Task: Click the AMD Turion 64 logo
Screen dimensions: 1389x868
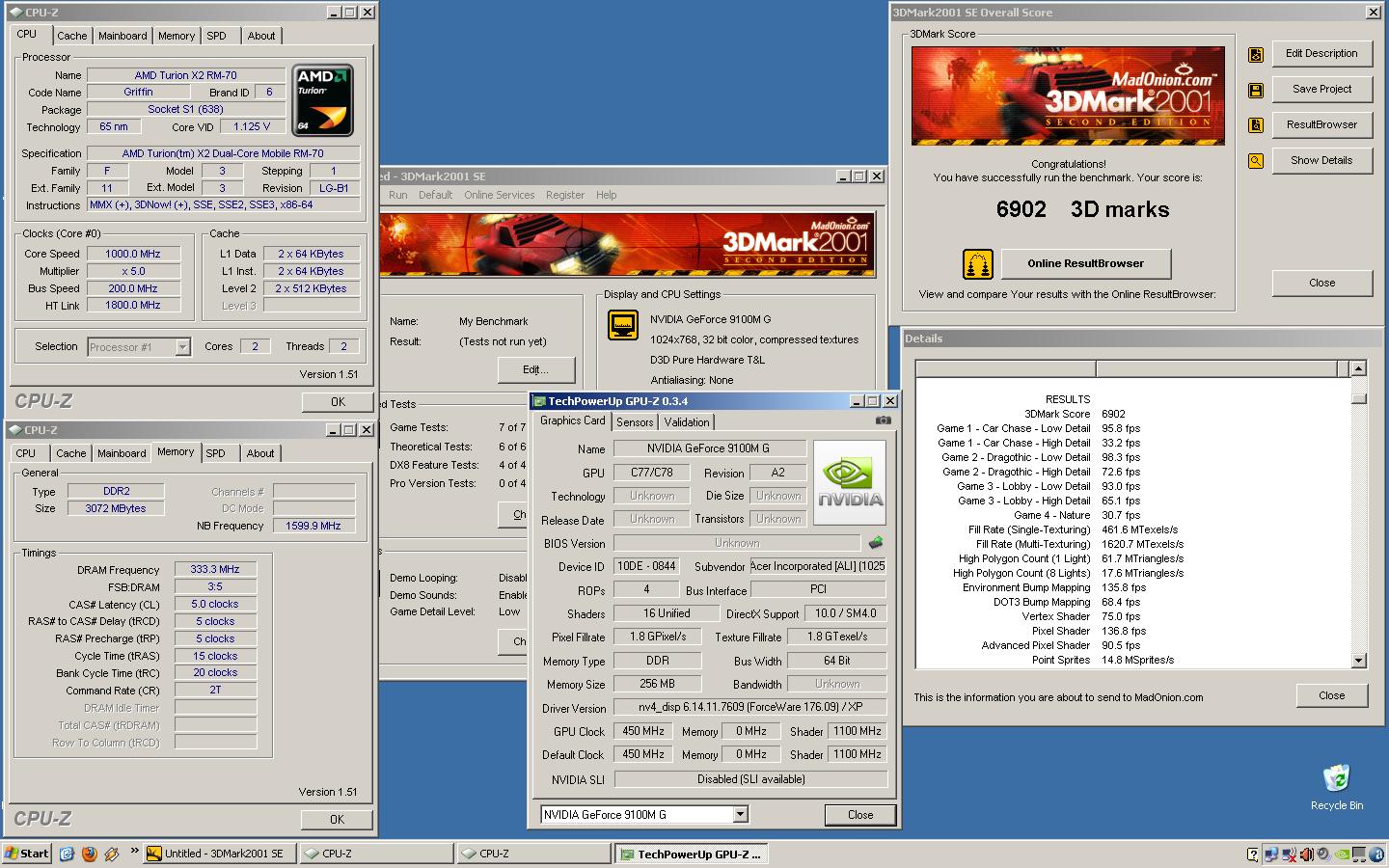Action: pos(324,100)
